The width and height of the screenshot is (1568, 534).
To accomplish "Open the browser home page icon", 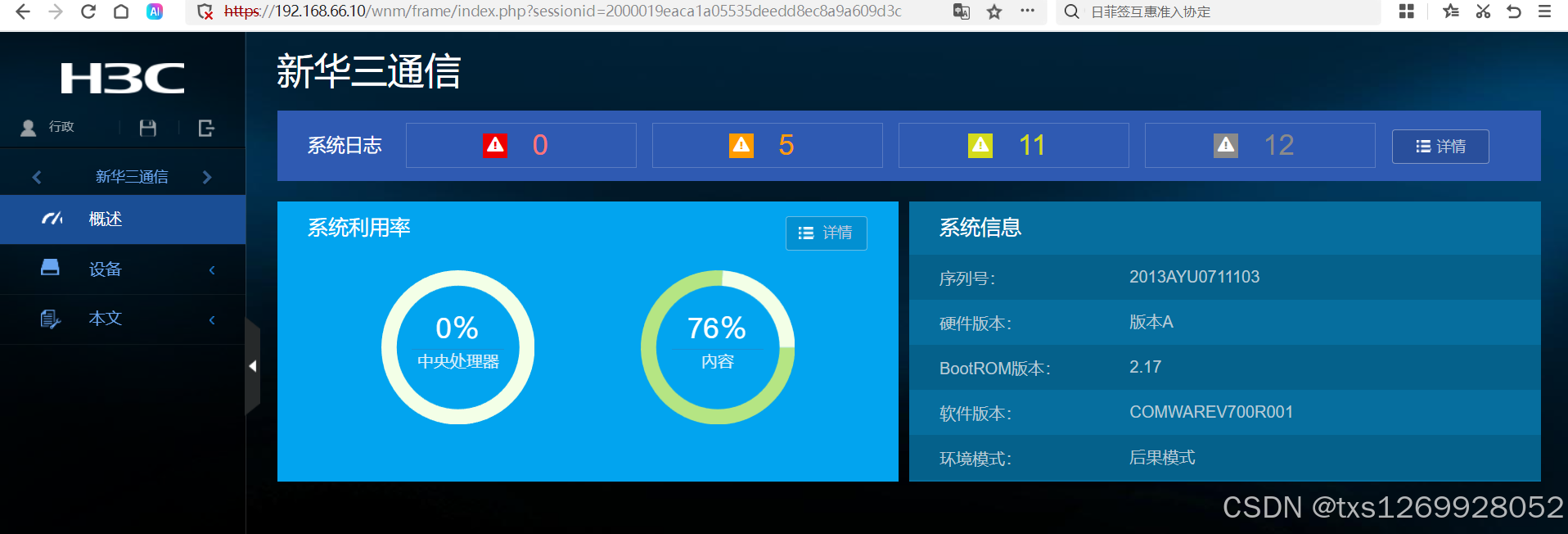I will (121, 11).
